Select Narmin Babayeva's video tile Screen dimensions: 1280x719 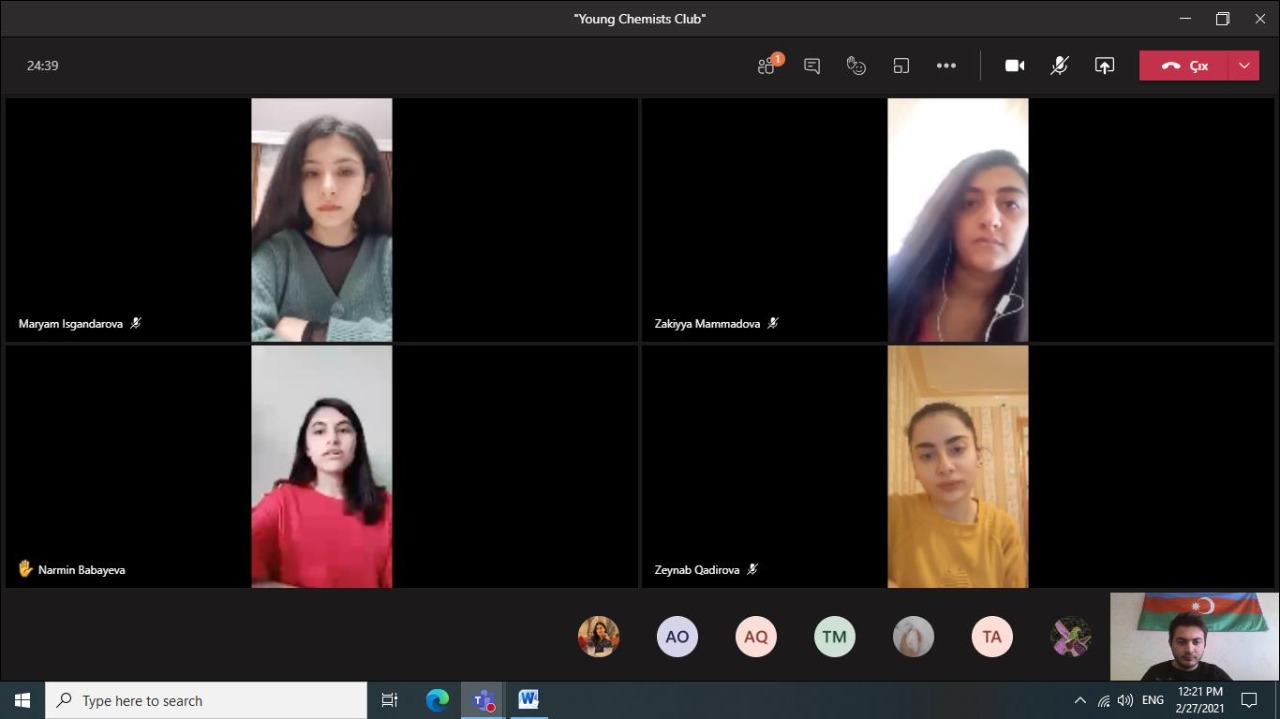(321, 467)
